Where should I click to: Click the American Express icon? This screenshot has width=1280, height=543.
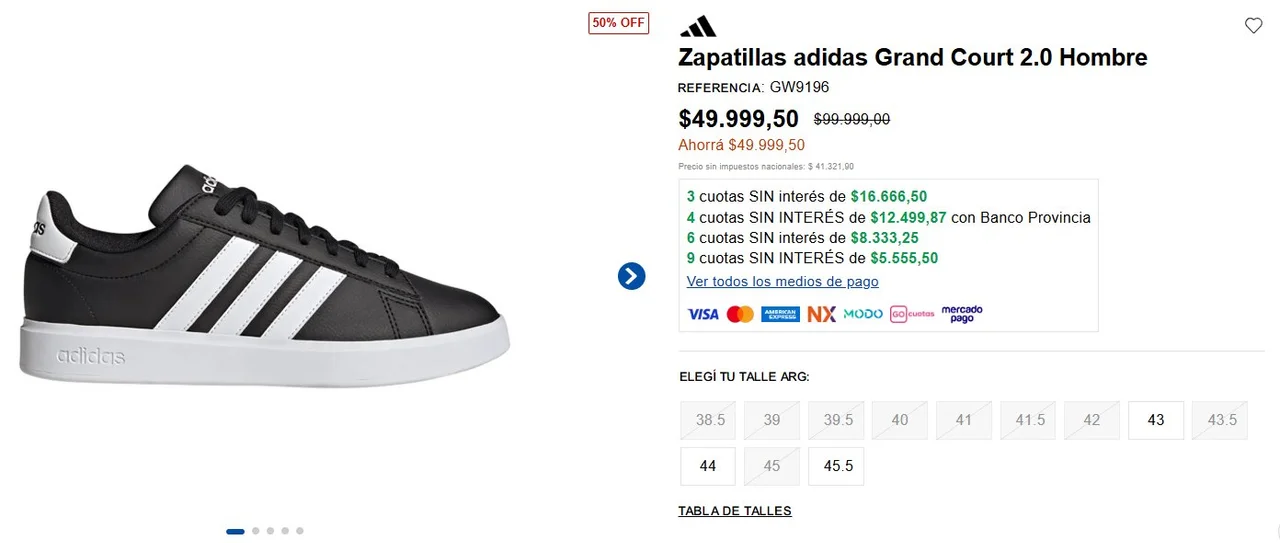click(780, 314)
